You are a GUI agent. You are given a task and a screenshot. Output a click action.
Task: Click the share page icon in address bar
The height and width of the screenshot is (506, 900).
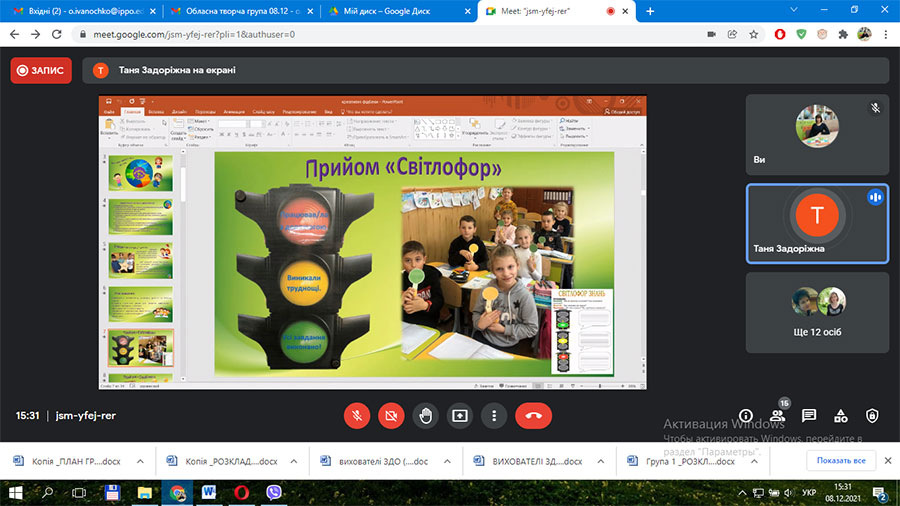732,34
